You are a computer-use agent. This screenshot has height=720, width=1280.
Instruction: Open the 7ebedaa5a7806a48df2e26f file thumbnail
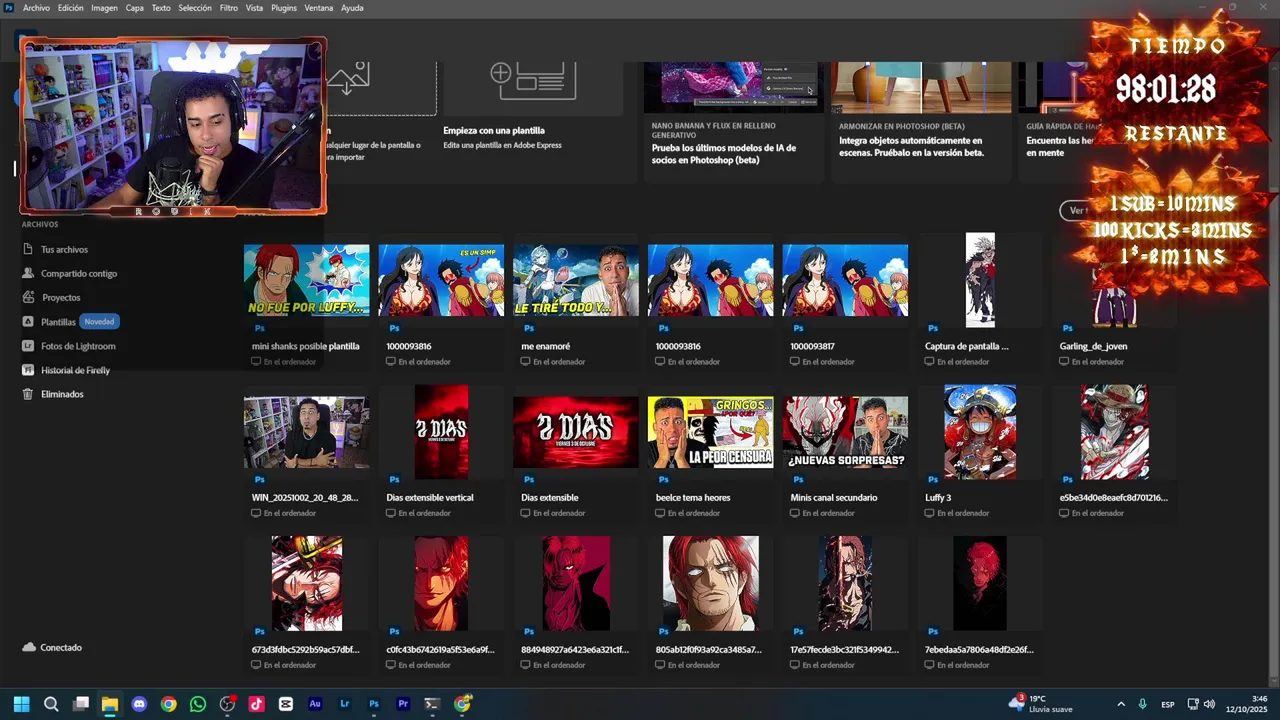coord(980,584)
